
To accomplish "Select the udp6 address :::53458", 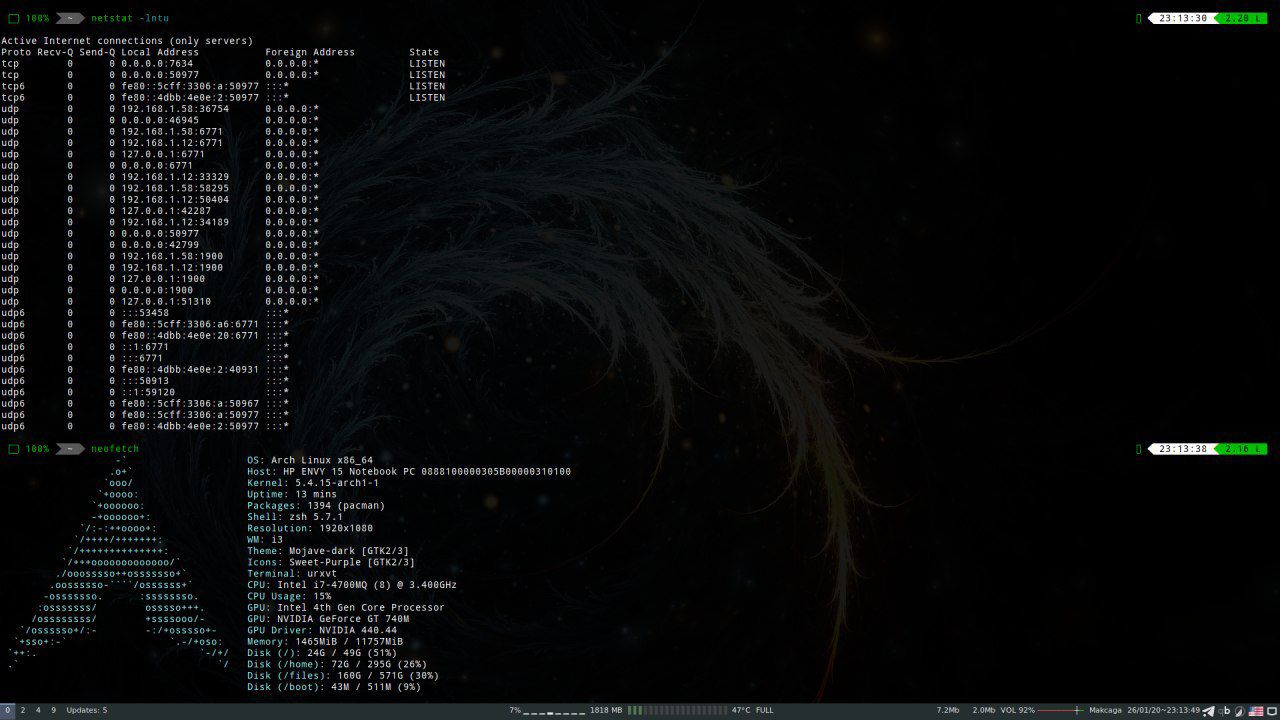I will [x=145, y=313].
